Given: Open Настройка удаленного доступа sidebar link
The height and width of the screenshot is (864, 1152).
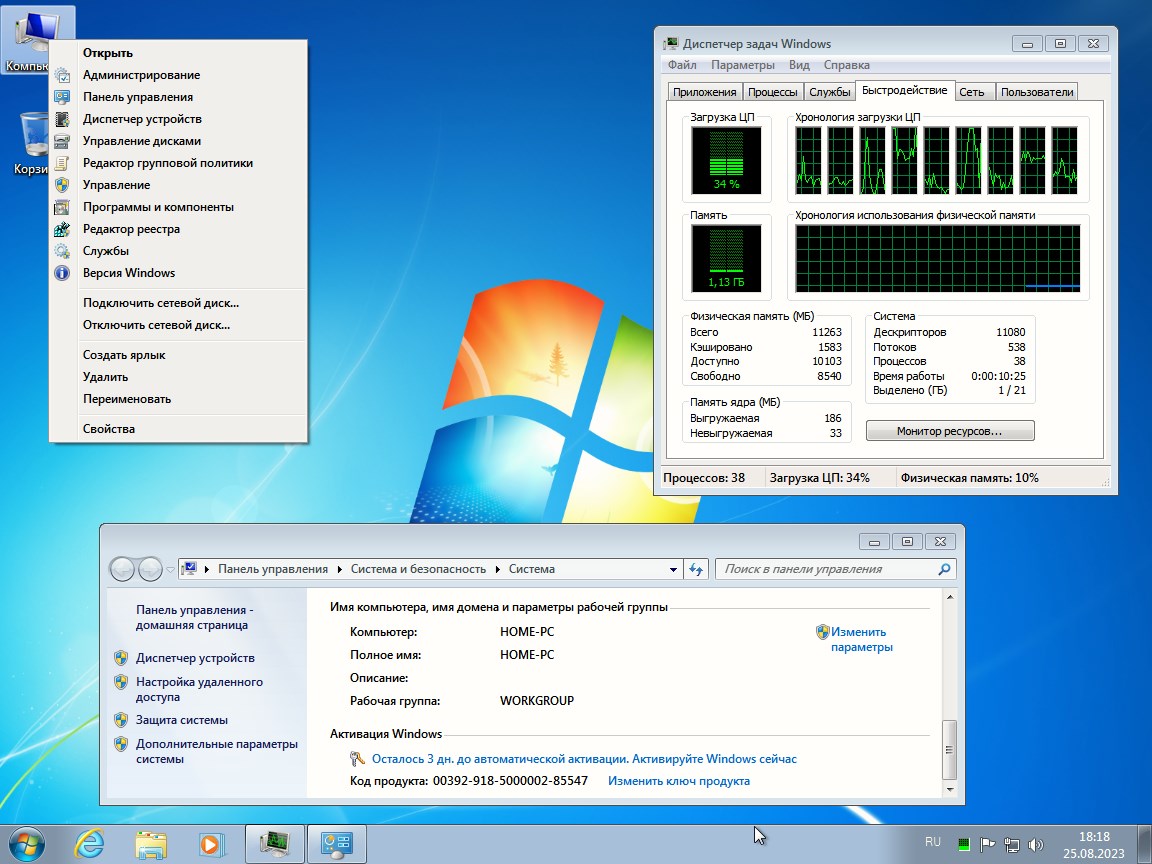Looking at the screenshot, I should click(x=199, y=689).
